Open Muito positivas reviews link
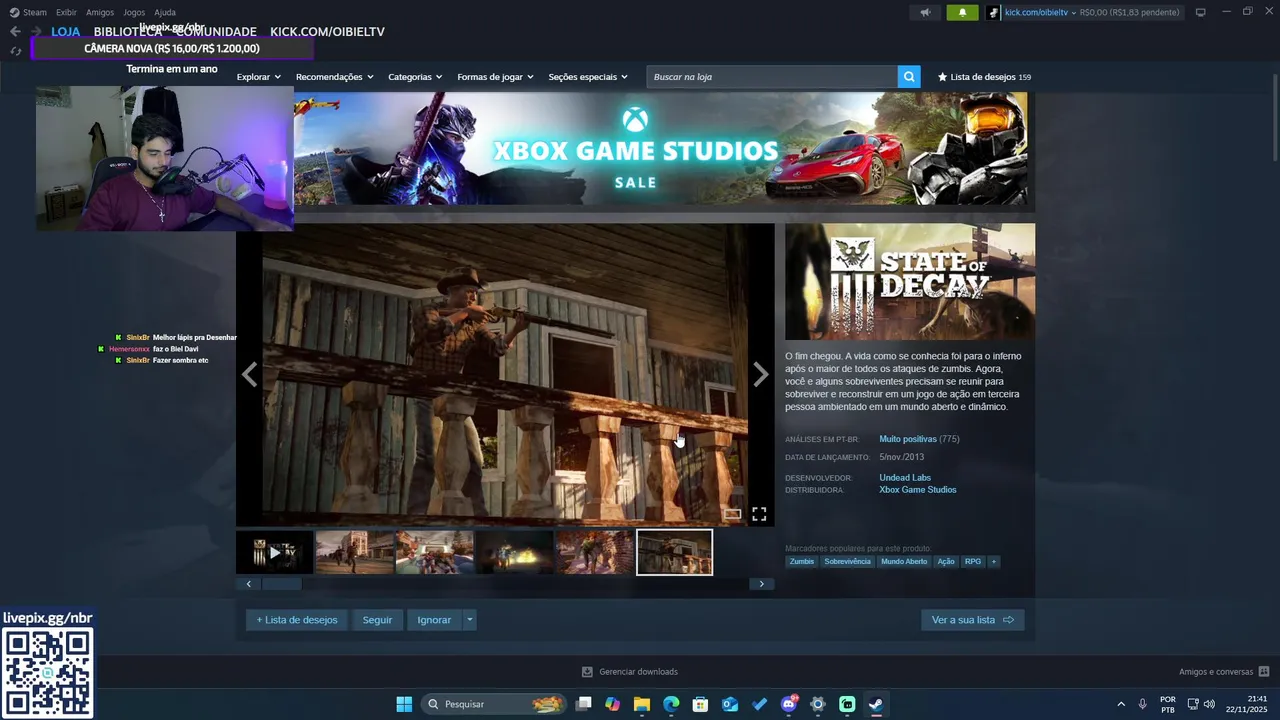 [908, 439]
